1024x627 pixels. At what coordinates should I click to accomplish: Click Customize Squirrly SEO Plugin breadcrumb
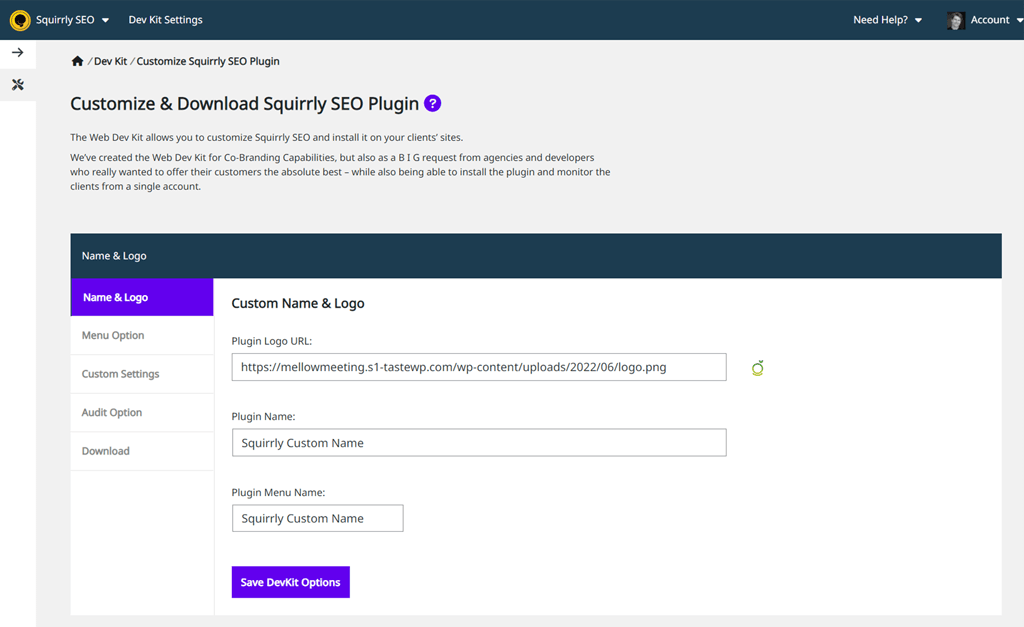[208, 61]
